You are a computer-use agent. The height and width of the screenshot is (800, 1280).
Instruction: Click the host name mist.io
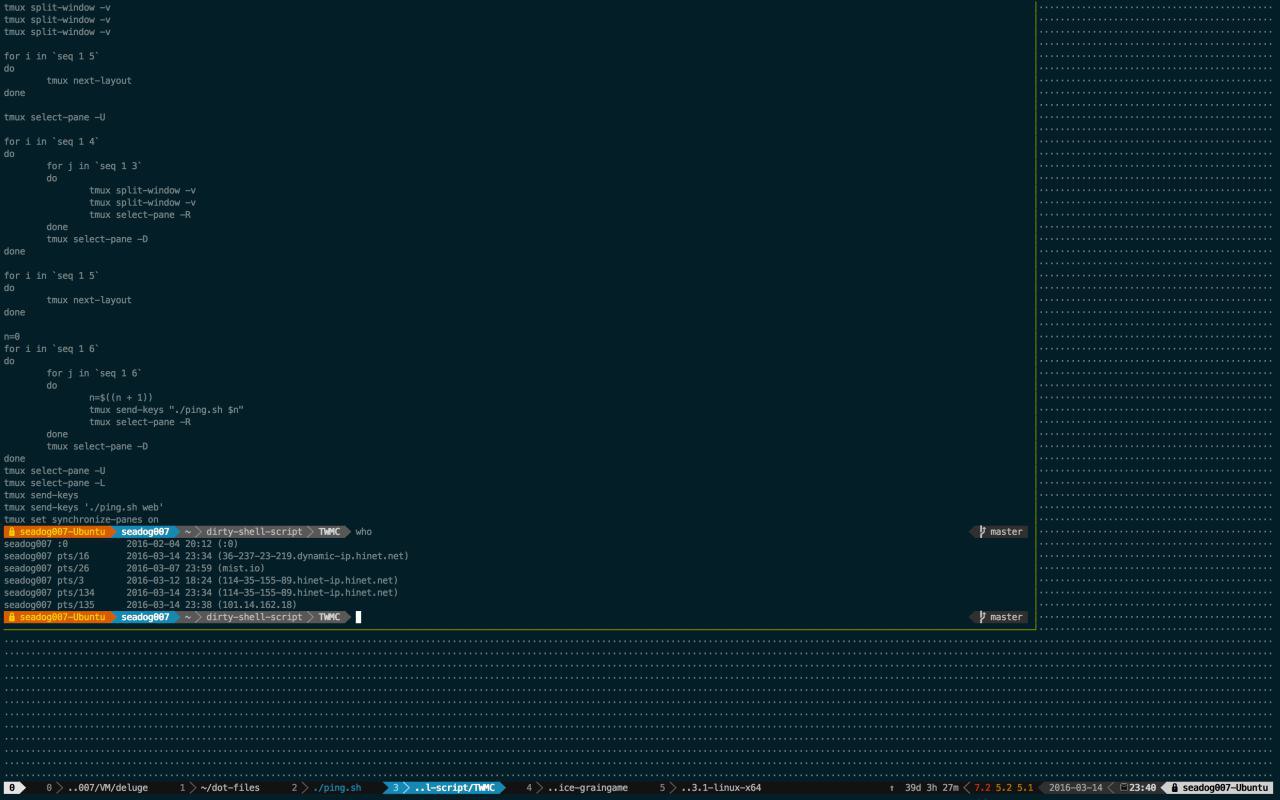tap(241, 568)
